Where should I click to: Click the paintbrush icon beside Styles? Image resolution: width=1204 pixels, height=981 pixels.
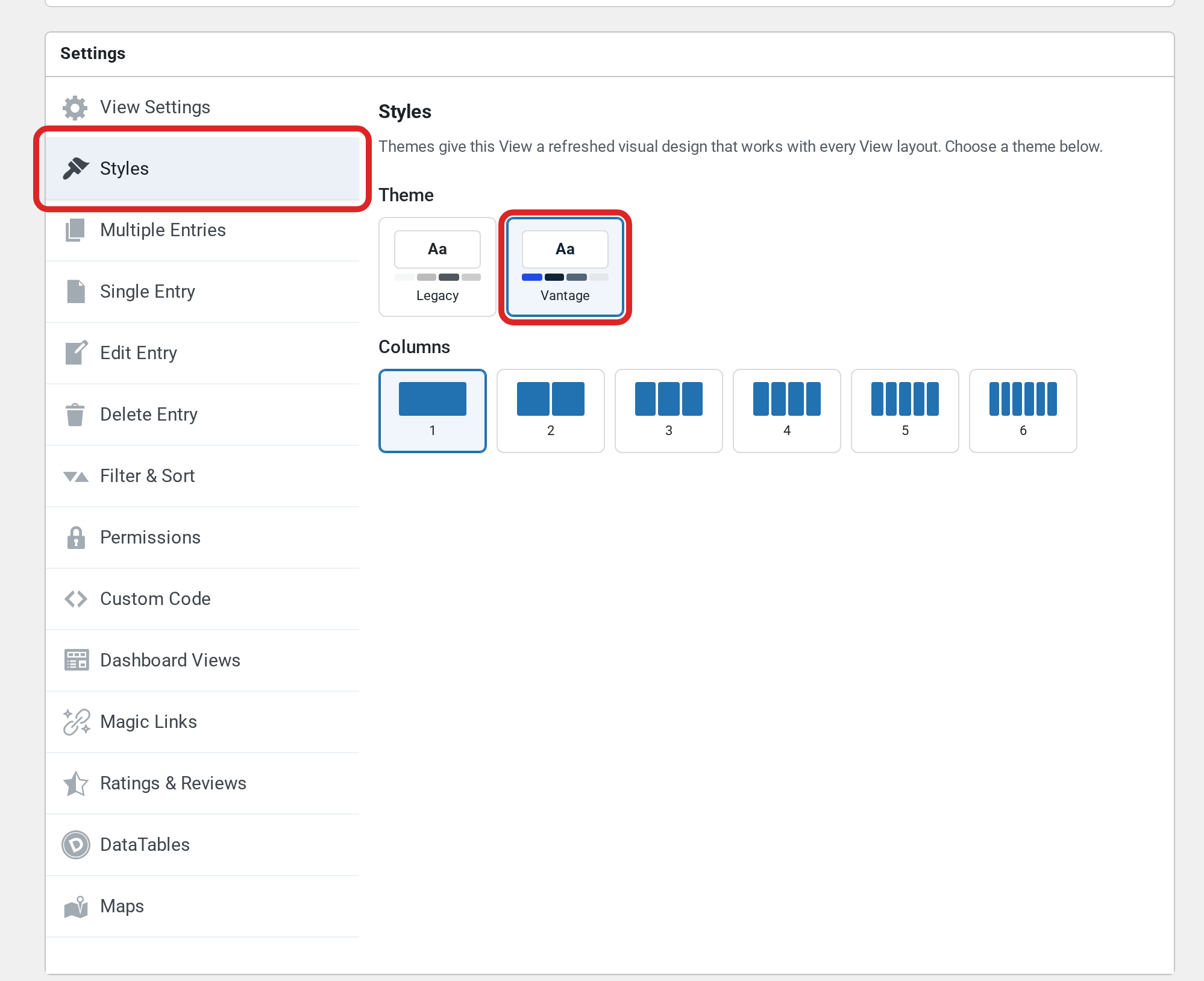75,169
